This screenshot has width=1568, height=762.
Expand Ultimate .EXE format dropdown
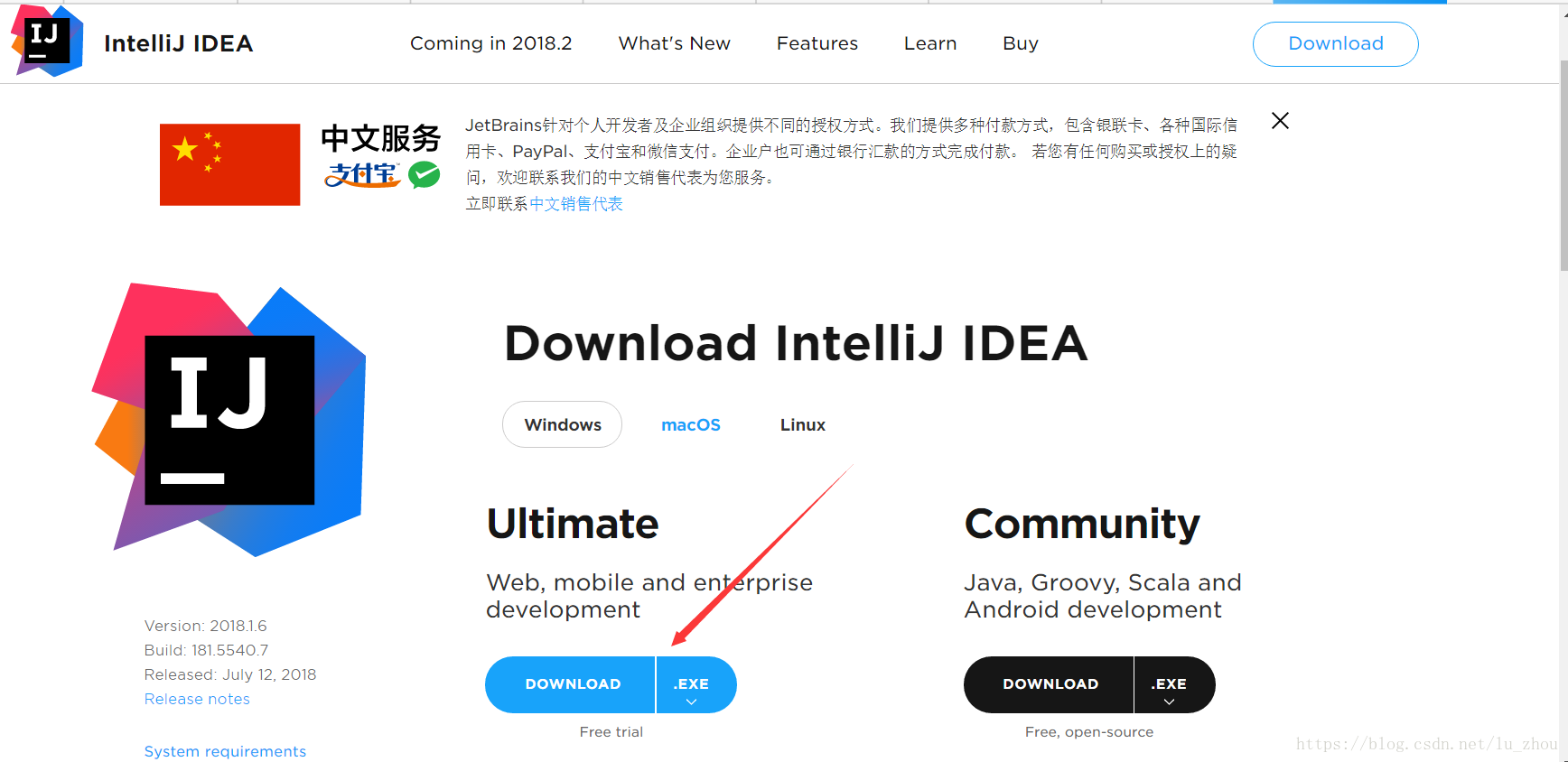click(x=695, y=684)
